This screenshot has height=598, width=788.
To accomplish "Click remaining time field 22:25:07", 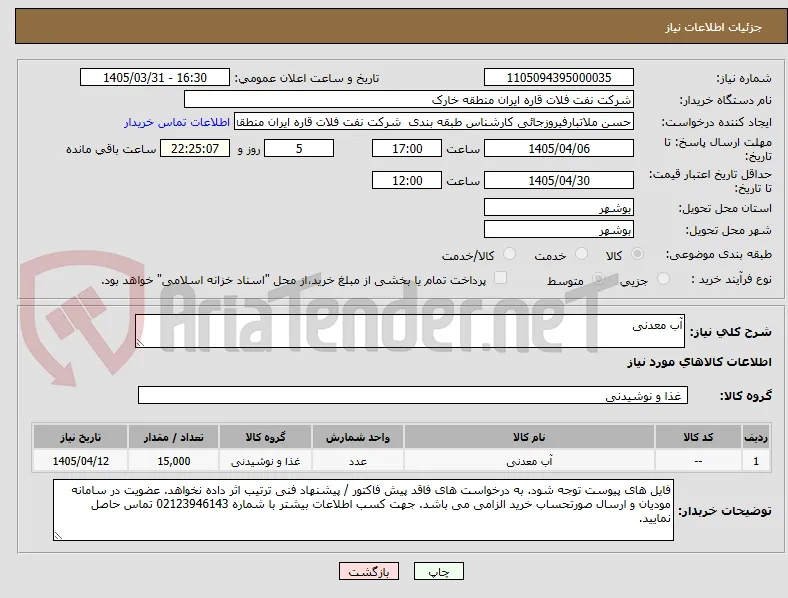I will point(195,149).
